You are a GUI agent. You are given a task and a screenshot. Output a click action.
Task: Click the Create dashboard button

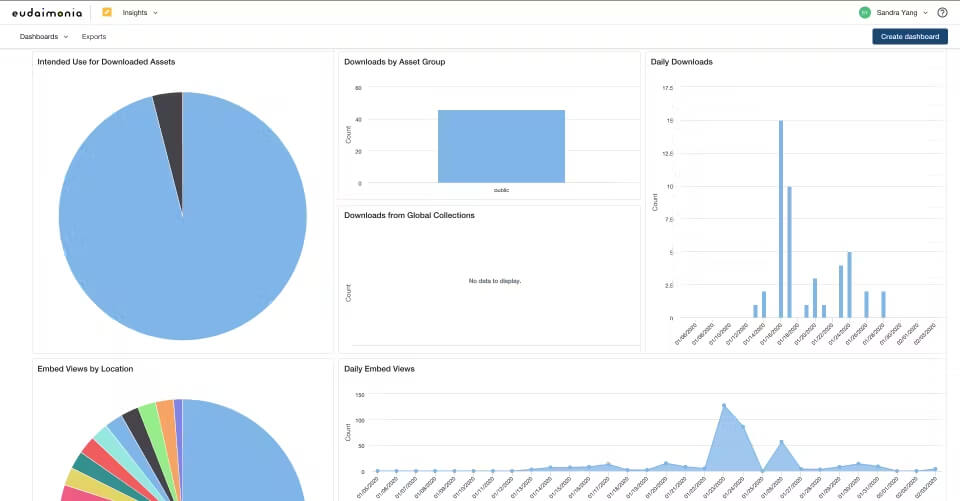(910, 37)
